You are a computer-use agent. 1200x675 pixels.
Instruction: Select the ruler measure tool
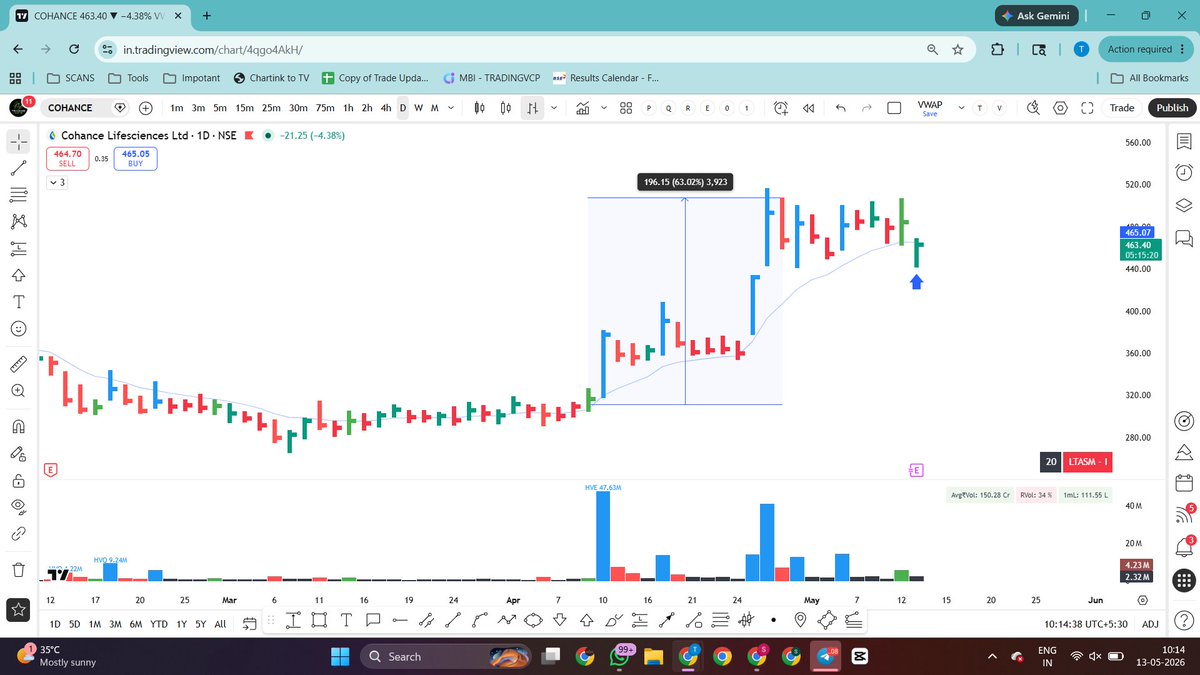[18, 363]
